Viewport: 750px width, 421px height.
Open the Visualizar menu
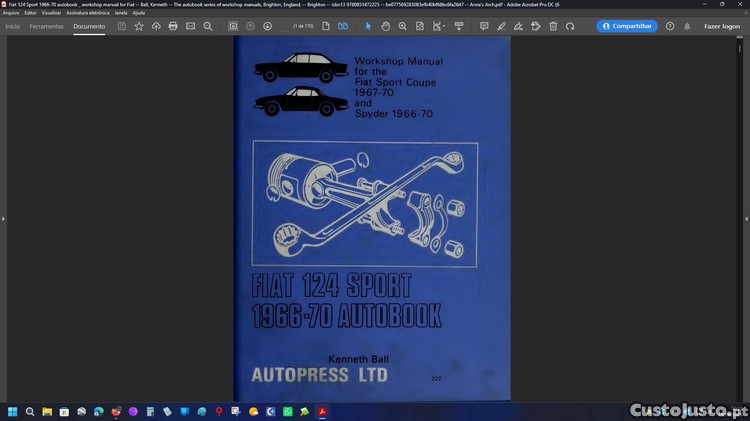click(51, 13)
